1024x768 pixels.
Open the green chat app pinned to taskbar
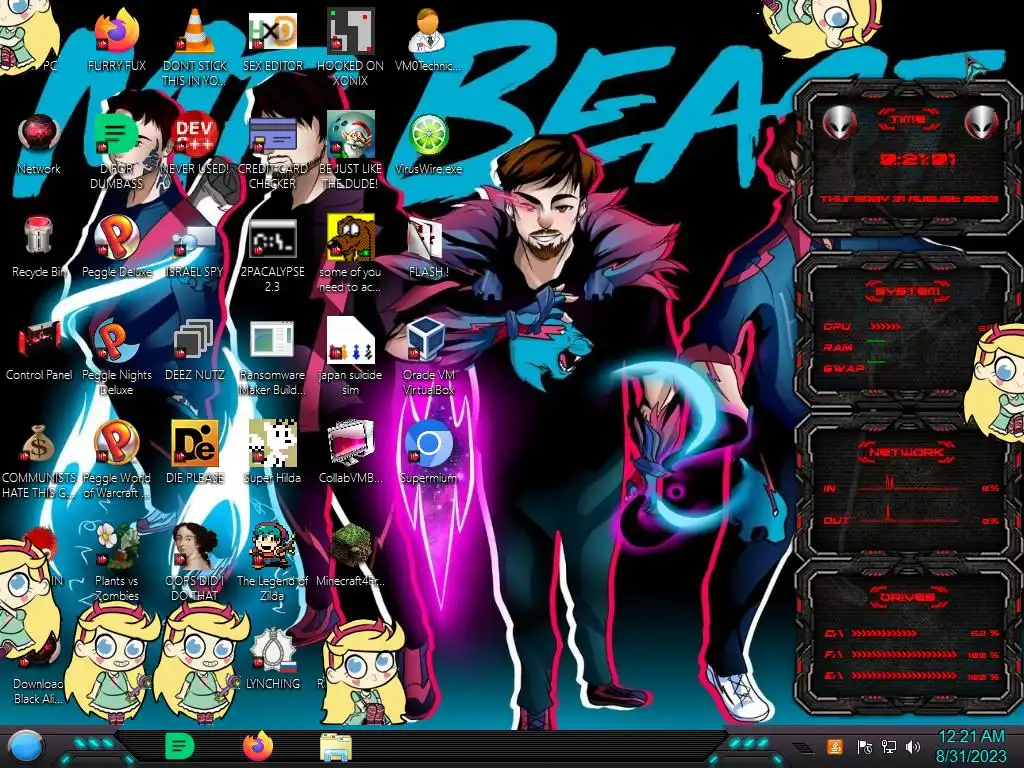coord(179,746)
